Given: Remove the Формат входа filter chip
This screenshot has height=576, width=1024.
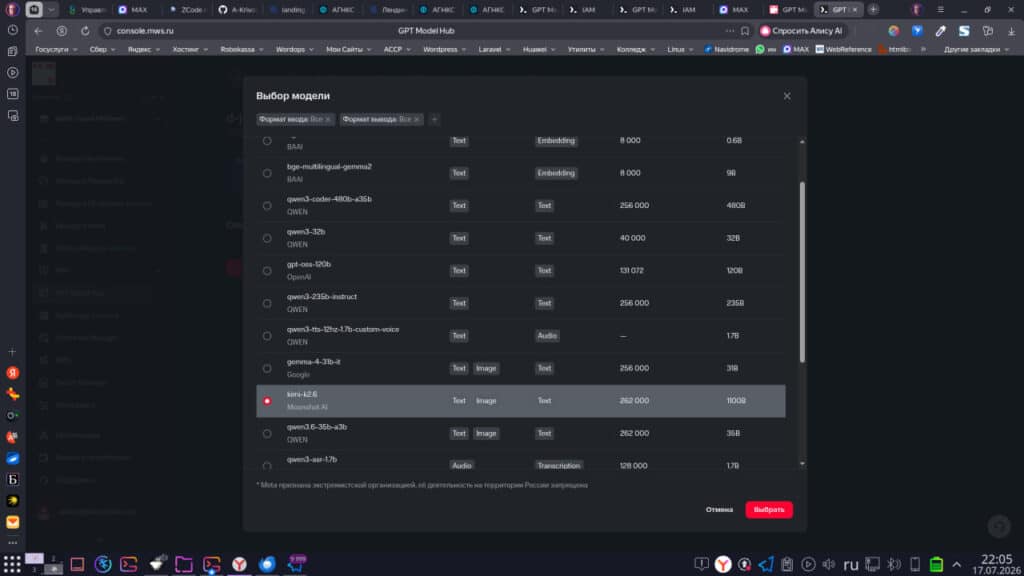Looking at the screenshot, I should tap(328, 120).
